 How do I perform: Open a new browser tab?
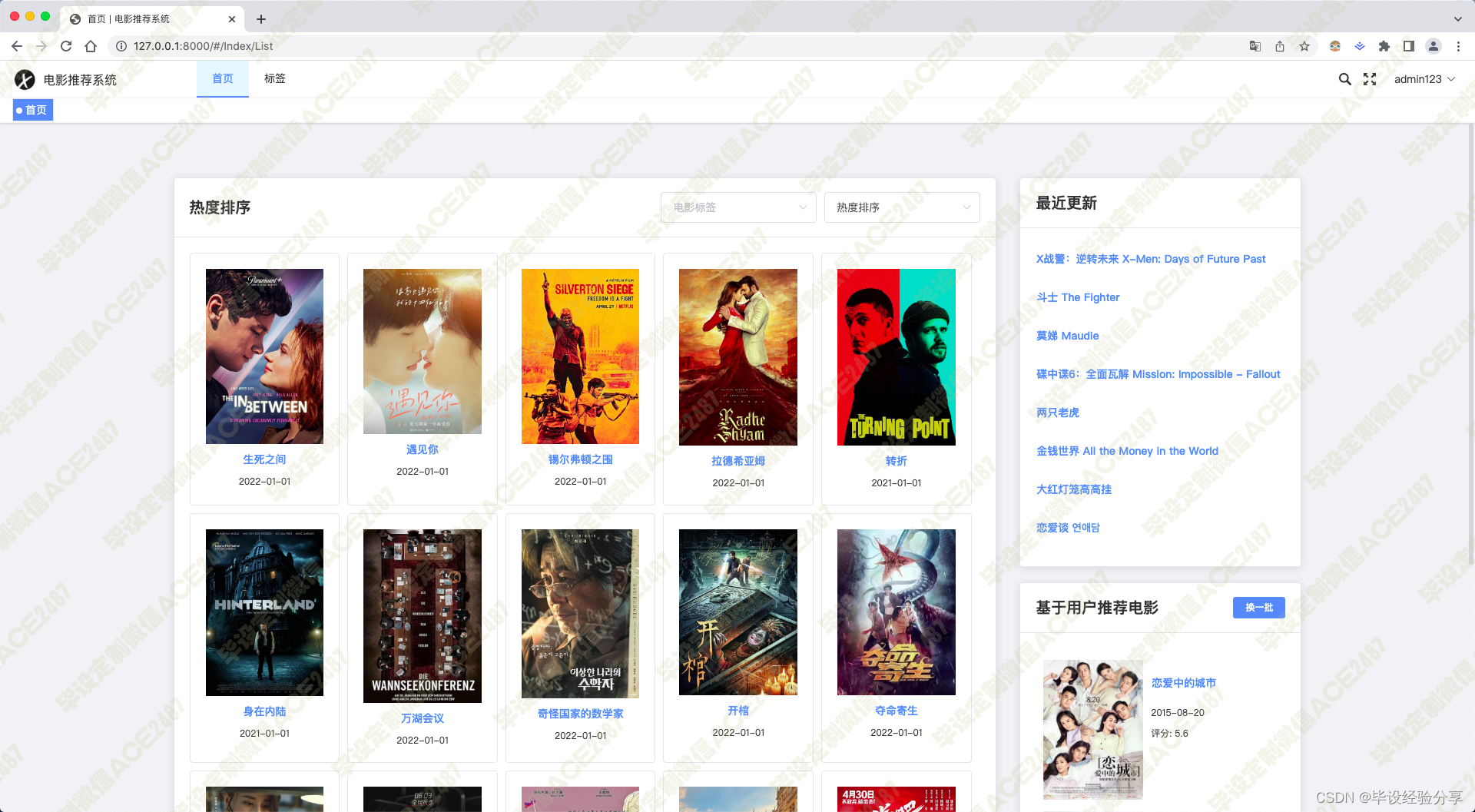tap(261, 19)
